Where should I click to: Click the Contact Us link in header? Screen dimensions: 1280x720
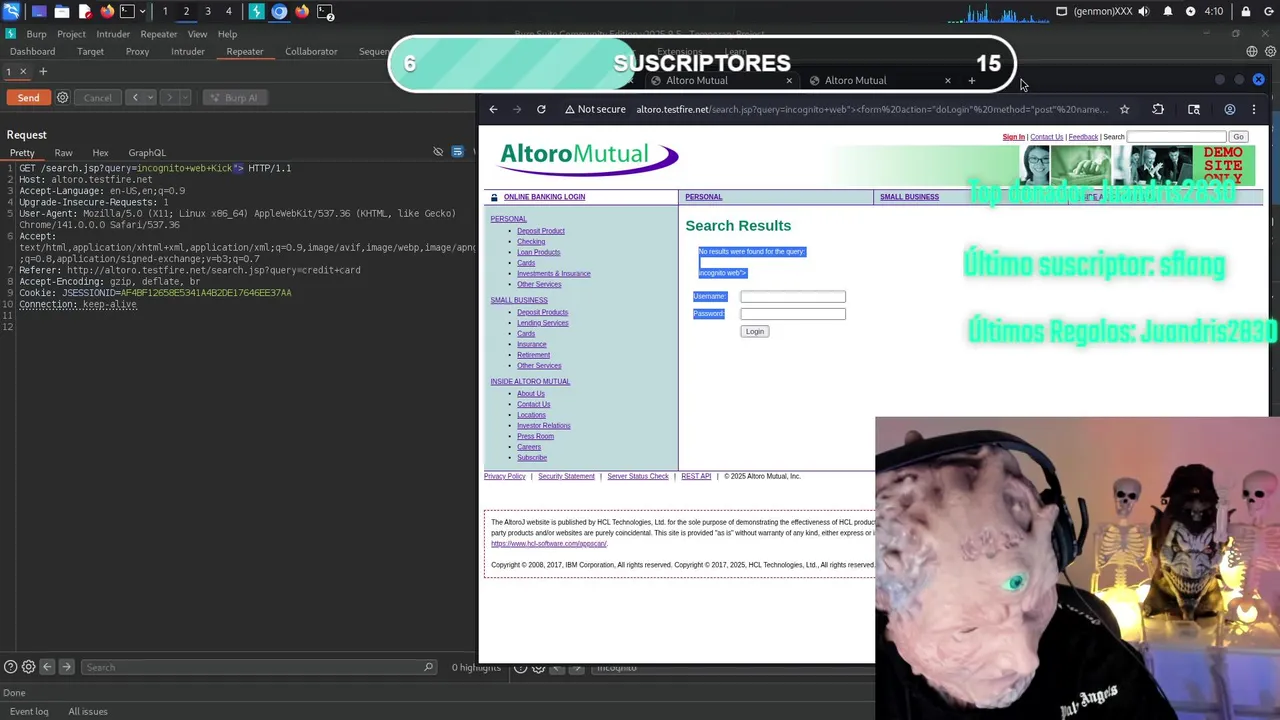(1046, 137)
